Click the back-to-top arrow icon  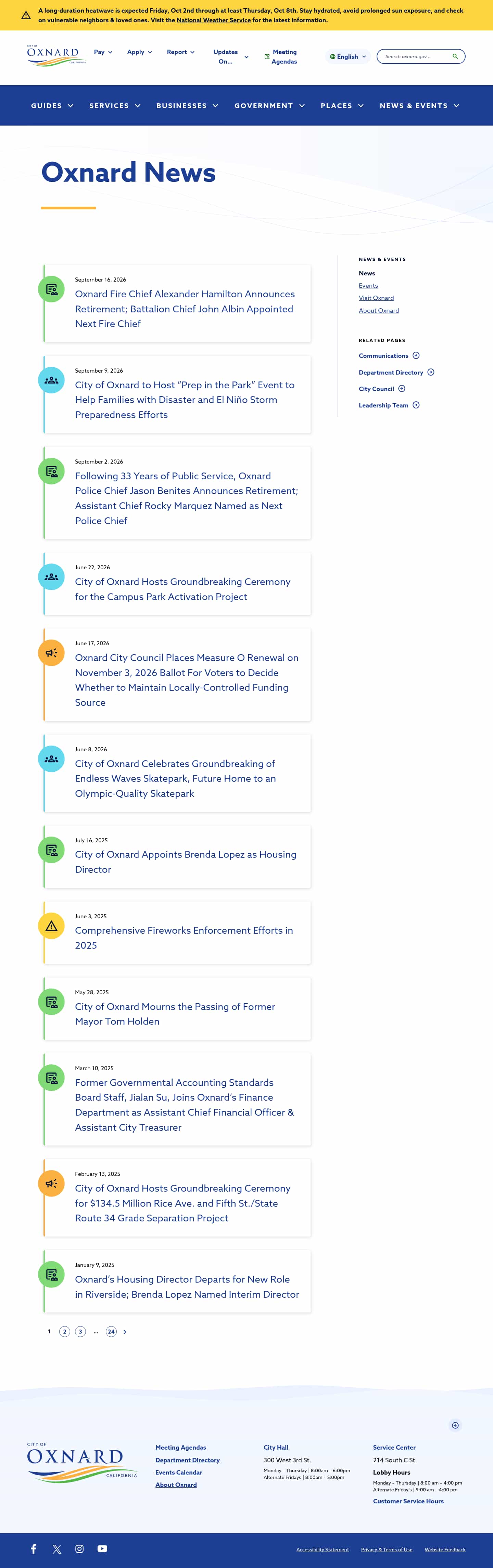[455, 1425]
